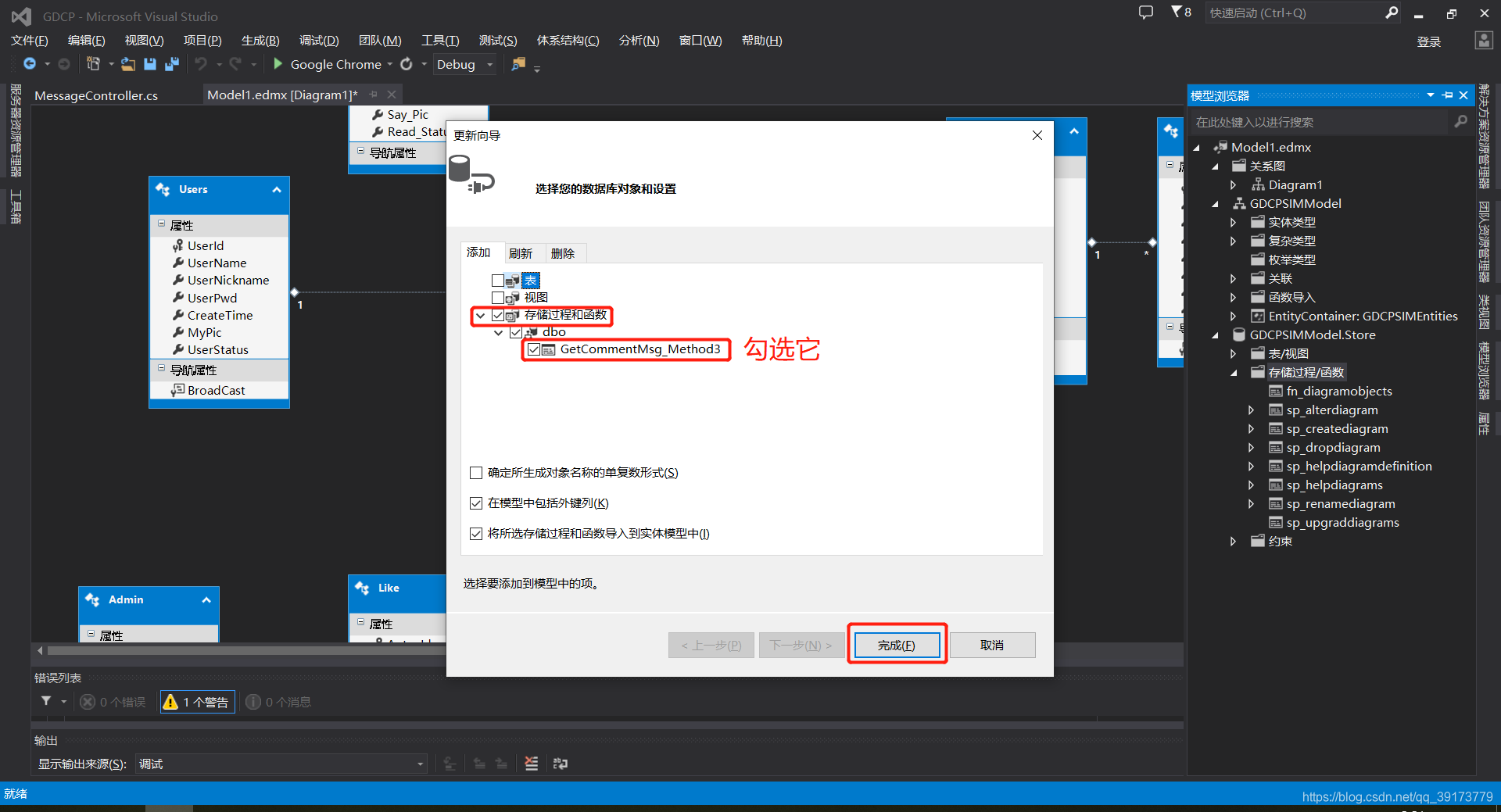Click the 完成(F) button
1501x812 pixels.
[x=896, y=644]
